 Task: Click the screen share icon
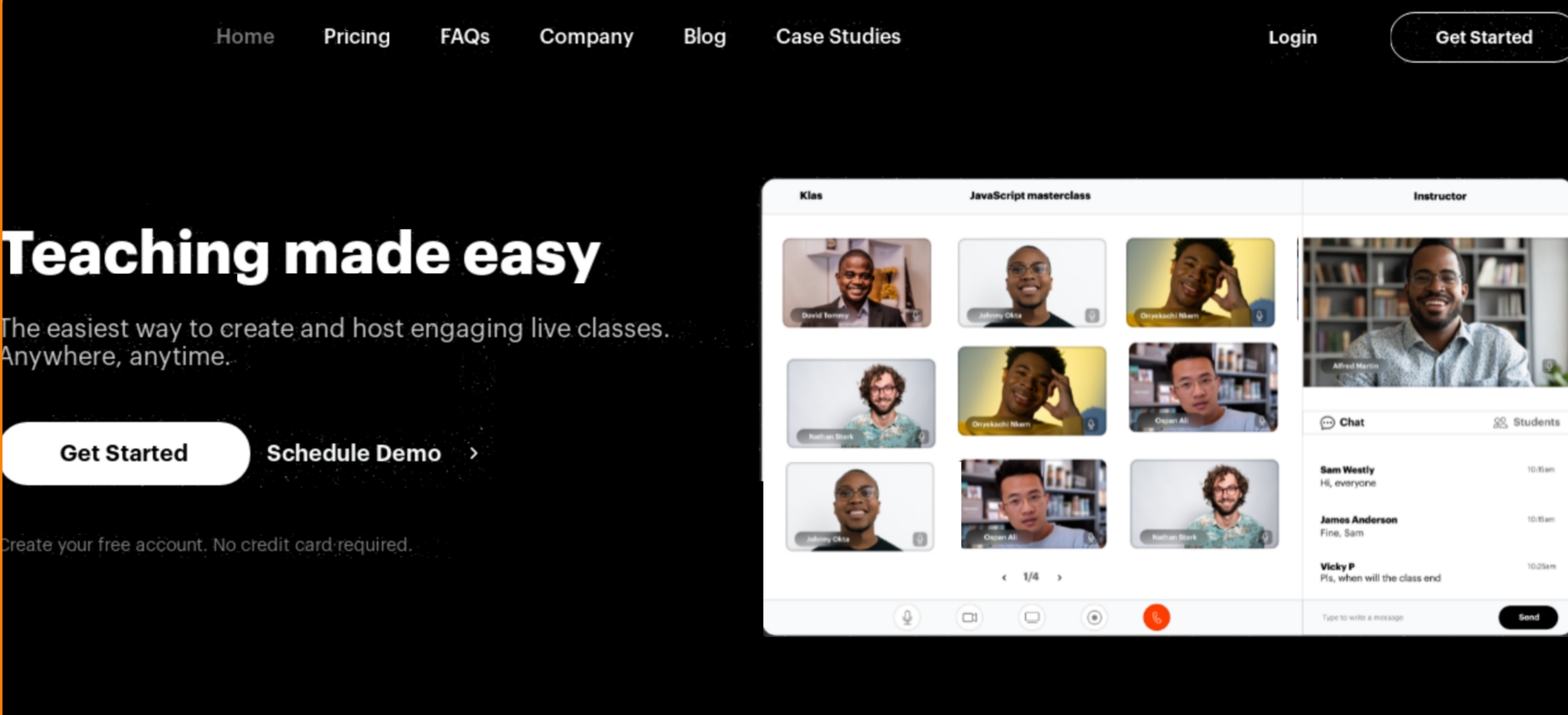coord(1032,617)
